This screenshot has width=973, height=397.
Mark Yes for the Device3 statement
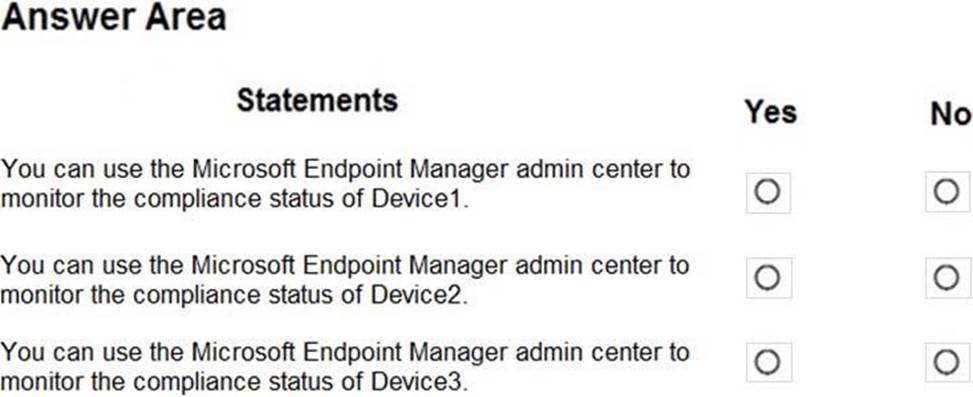(x=768, y=362)
